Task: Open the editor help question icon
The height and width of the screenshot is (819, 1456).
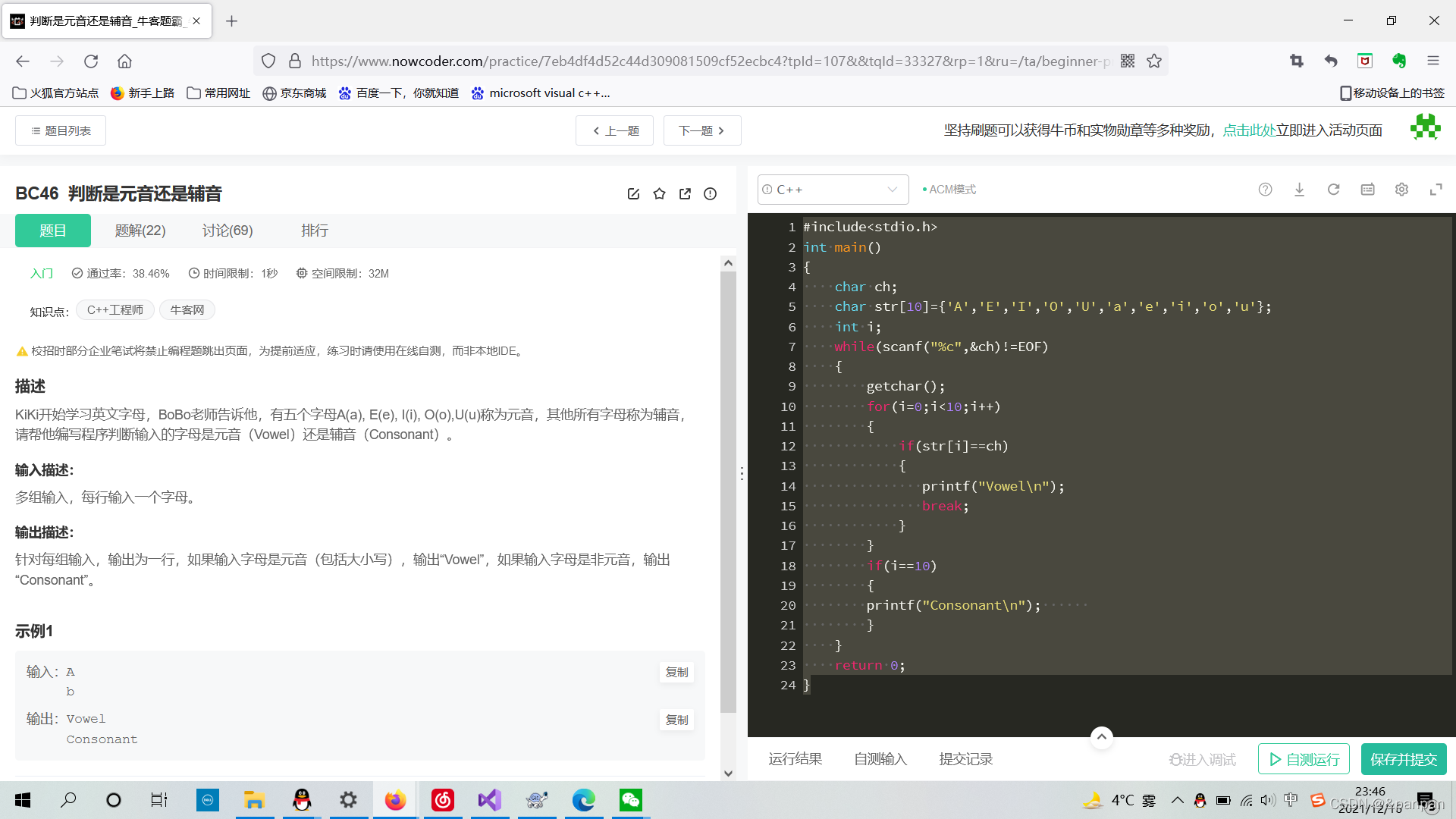Action: 1265,190
